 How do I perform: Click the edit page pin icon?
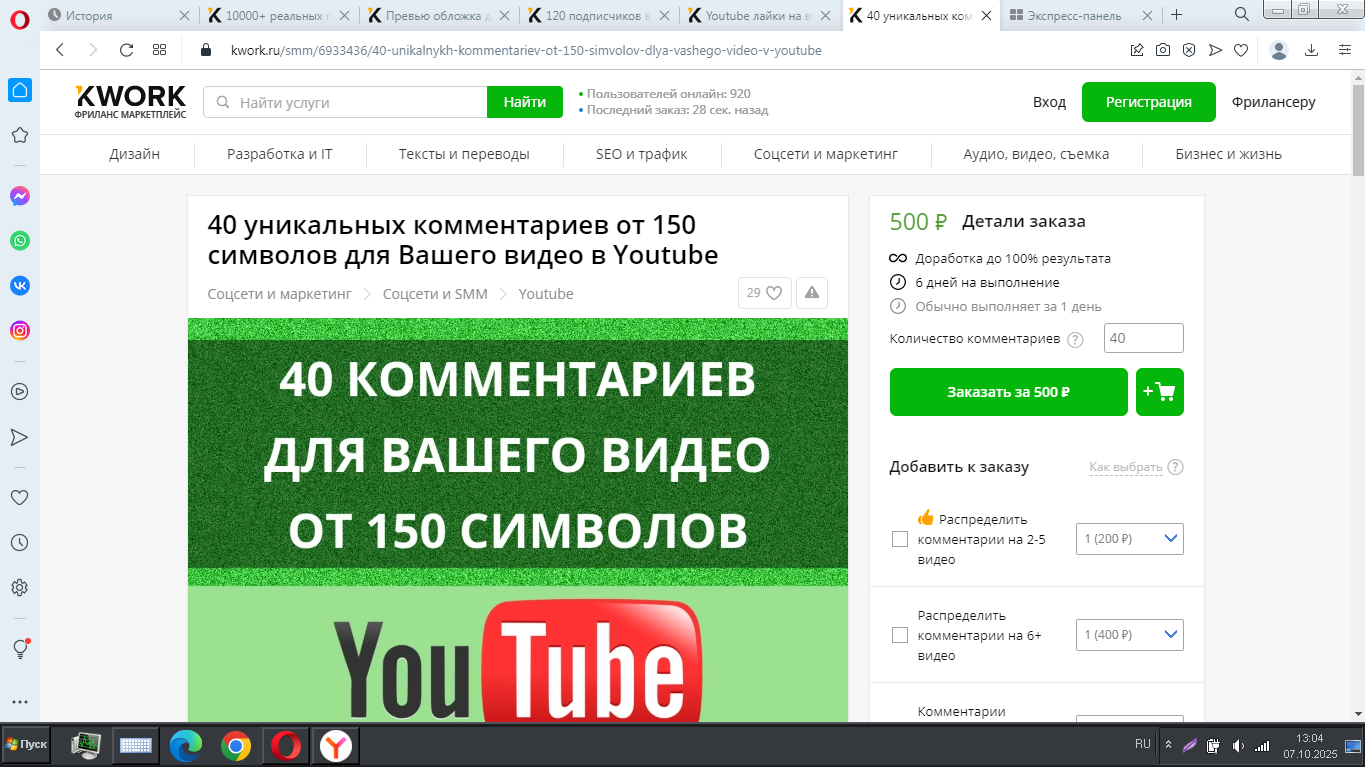pyautogui.click(x=1137, y=50)
